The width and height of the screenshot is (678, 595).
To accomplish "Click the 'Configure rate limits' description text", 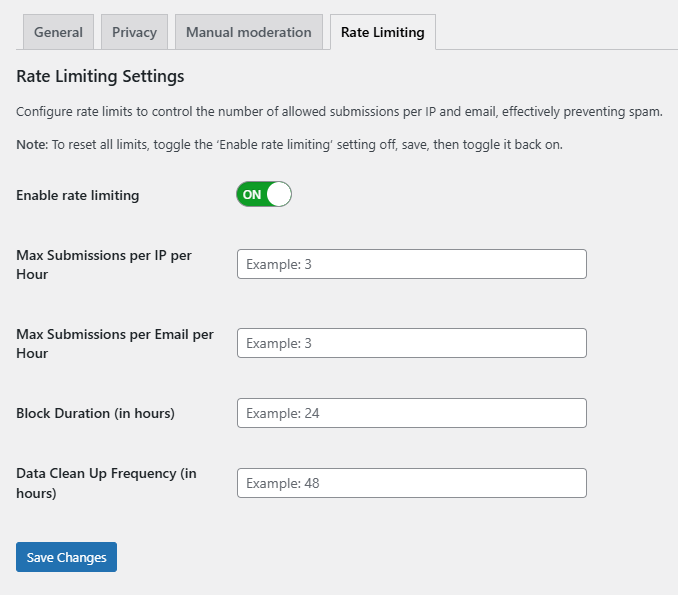I will point(339,112).
